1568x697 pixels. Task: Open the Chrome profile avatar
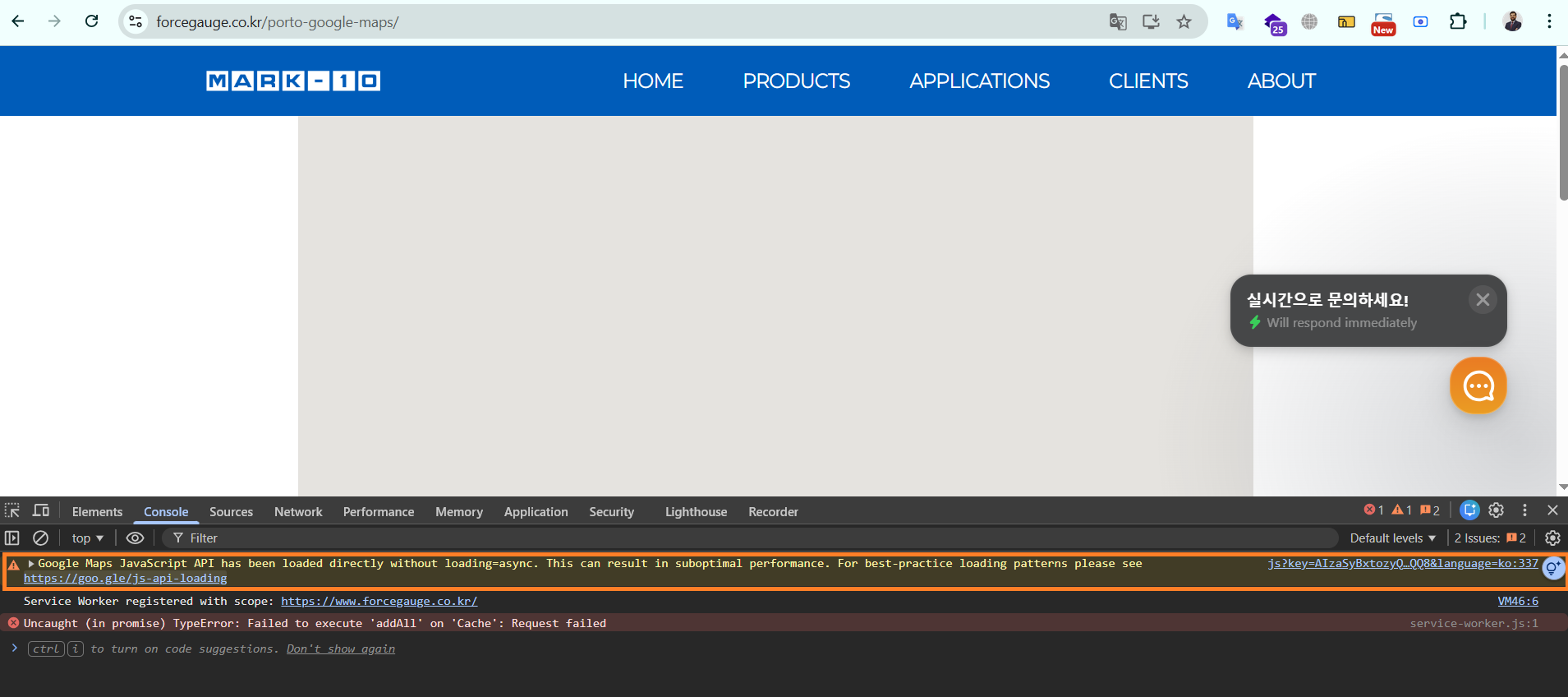[x=1512, y=22]
